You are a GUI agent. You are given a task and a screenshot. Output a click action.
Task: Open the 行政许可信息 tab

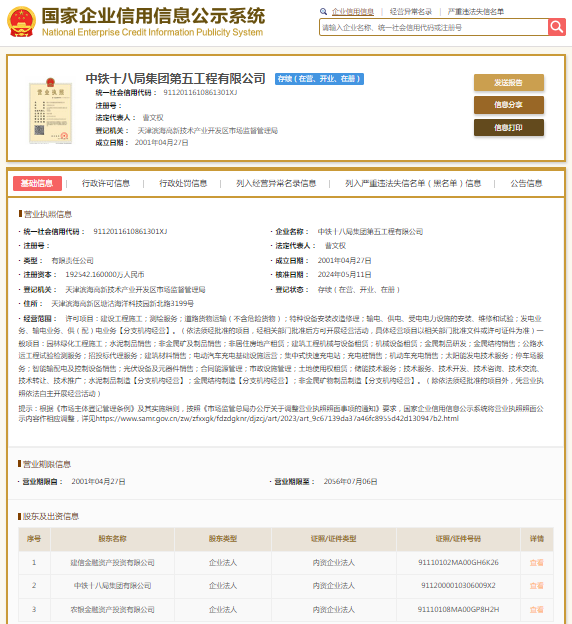point(105,183)
